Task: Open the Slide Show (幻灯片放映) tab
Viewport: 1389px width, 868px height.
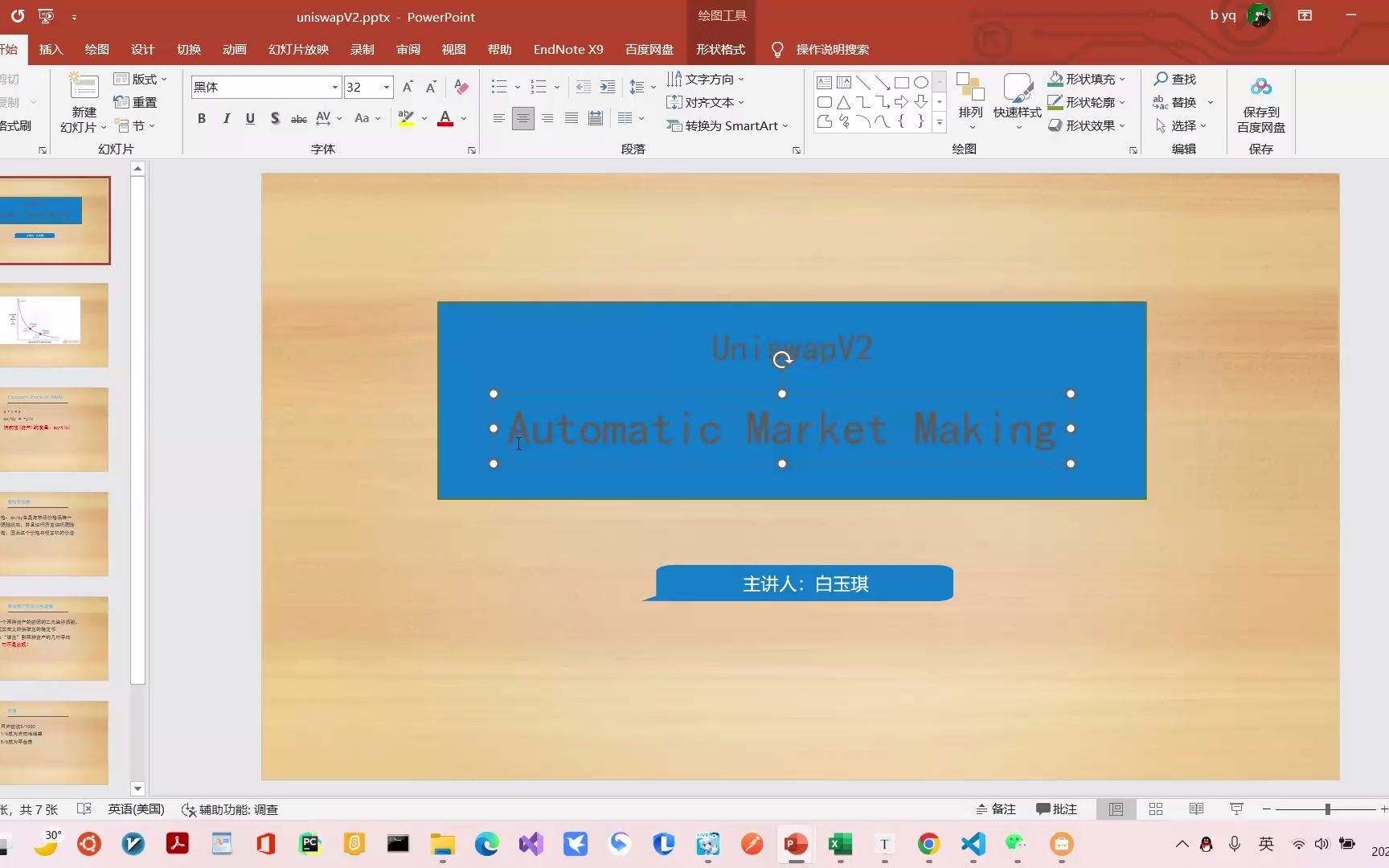Action: pos(299,49)
